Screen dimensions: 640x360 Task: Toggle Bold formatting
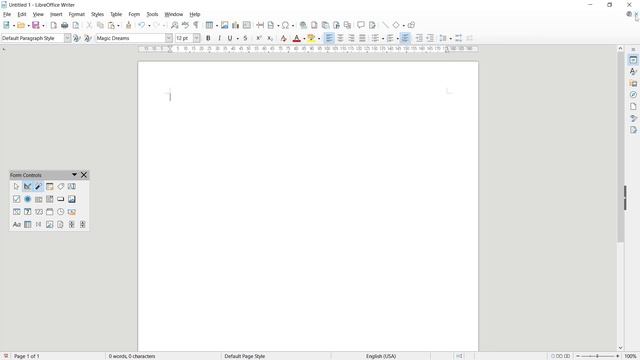208,38
